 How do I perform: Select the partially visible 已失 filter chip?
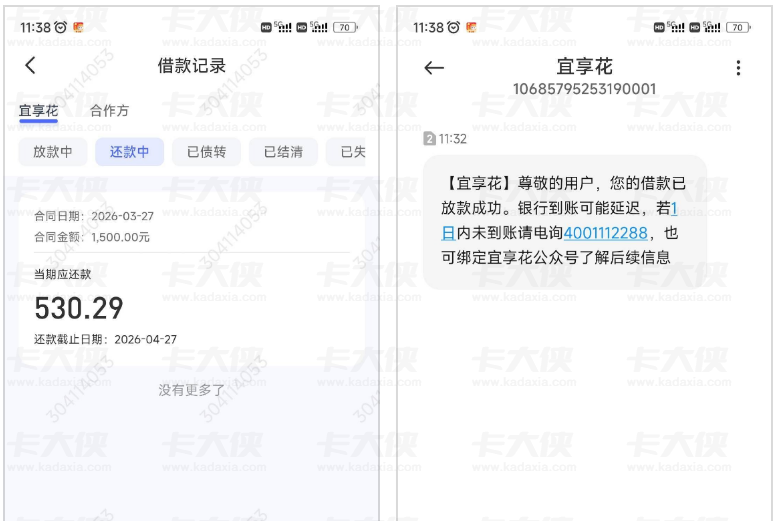(x=346, y=152)
